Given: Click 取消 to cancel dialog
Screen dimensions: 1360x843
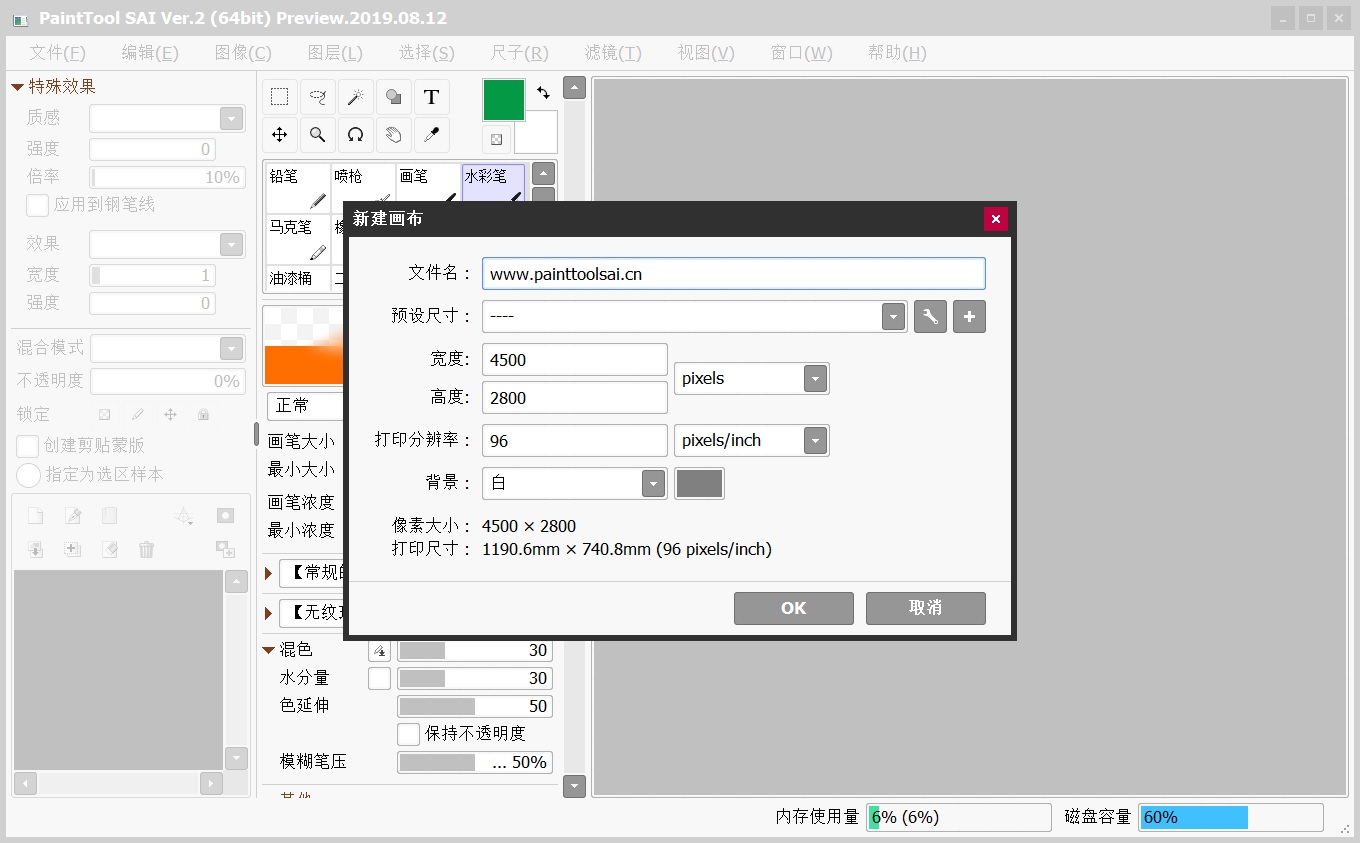Looking at the screenshot, I should (926, 608).
